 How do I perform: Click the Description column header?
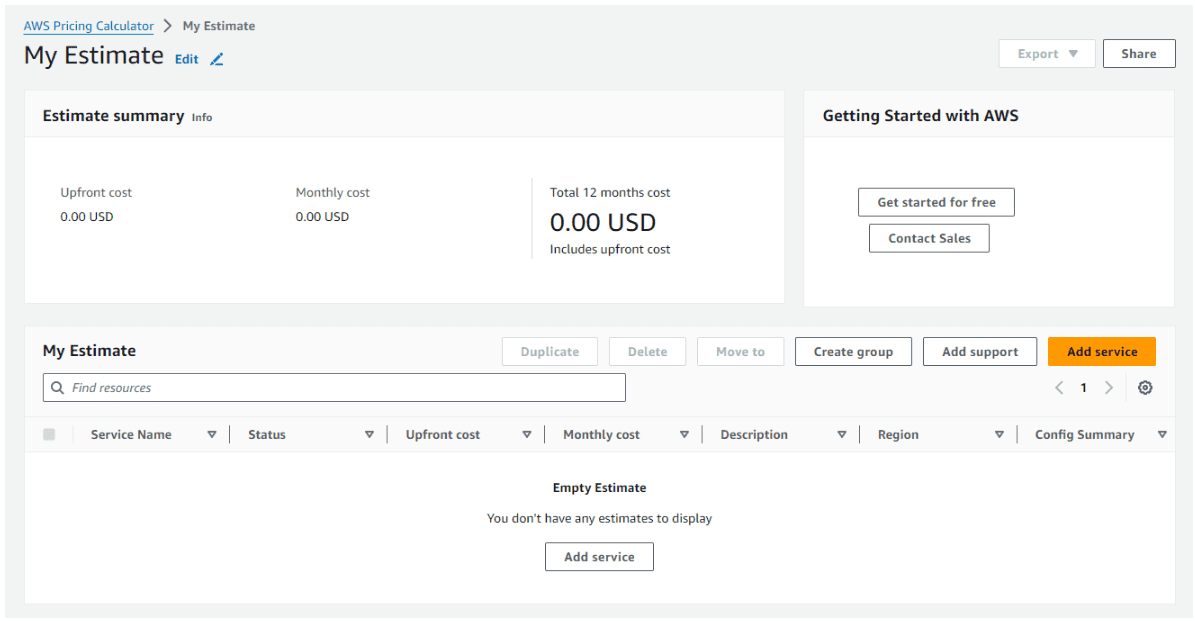click(754, 434)
